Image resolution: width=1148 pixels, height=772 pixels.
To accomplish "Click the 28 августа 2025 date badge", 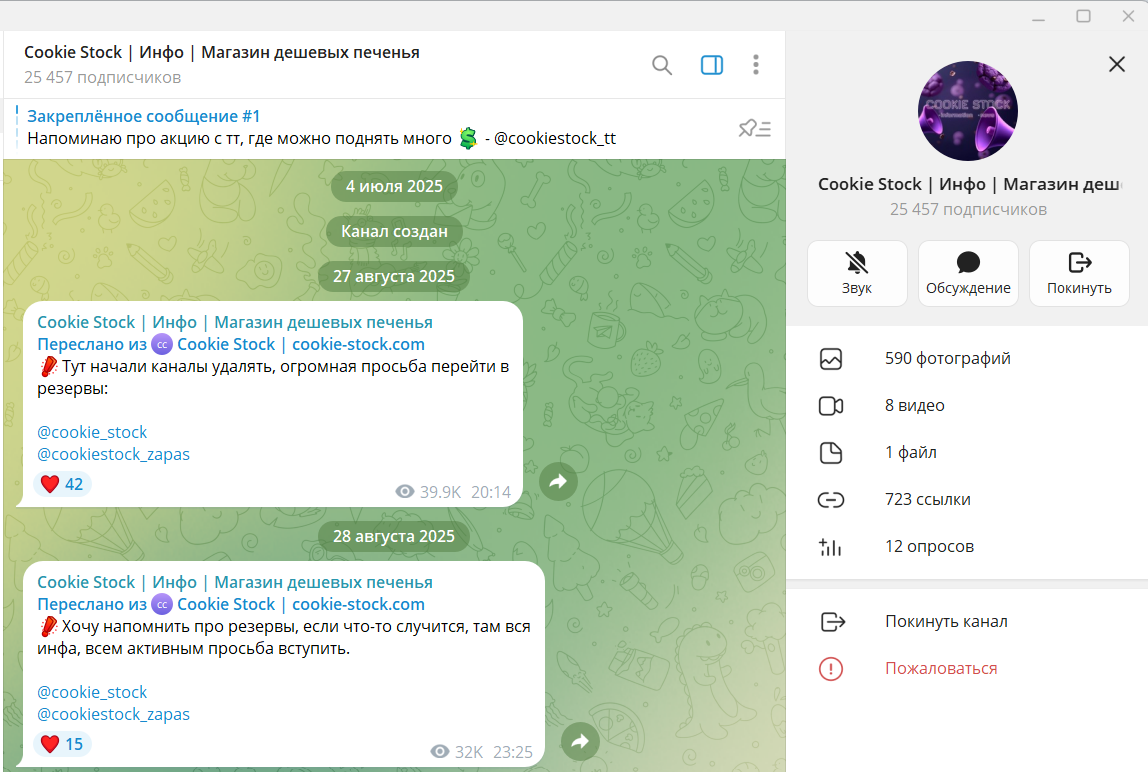I will [x=394, y=536].
